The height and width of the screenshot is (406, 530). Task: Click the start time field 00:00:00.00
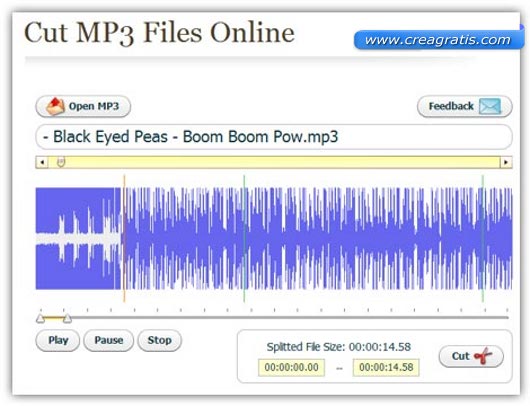click(x=291, y=367)
